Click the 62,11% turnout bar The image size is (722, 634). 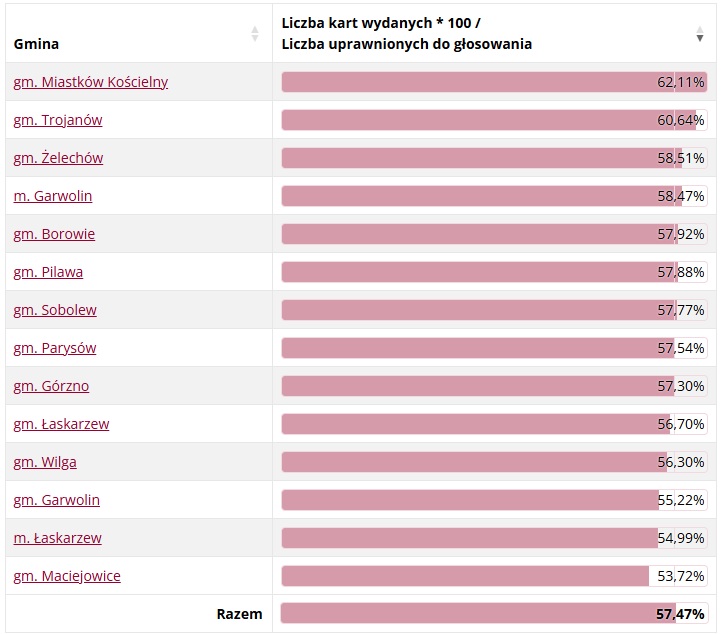494,82
